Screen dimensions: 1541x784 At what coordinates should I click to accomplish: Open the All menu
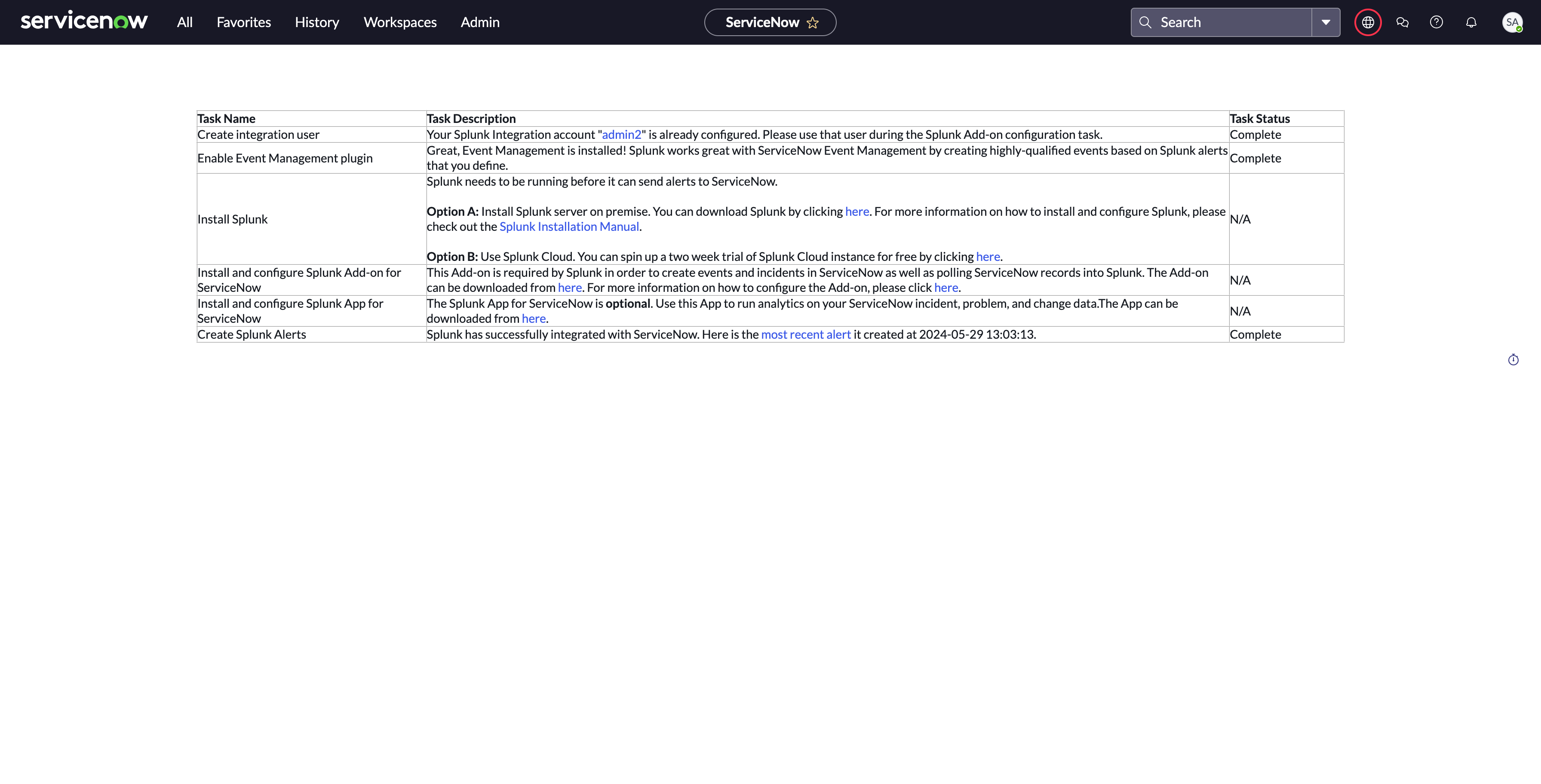point(184,22)
